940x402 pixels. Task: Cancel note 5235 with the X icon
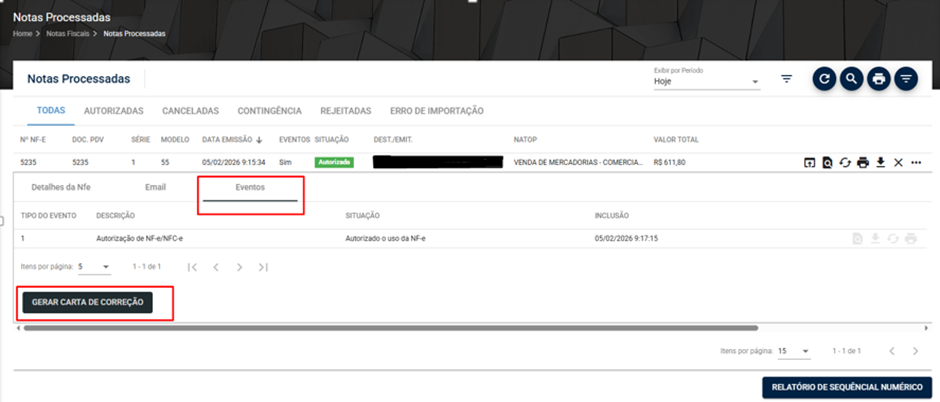click(x=898, y=162)
